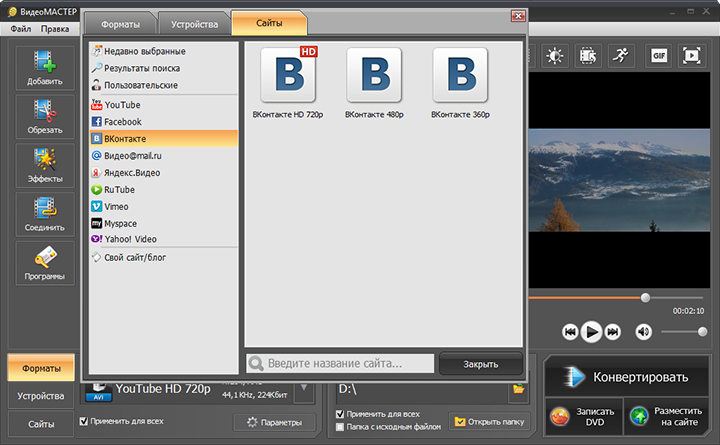Click the Параметры button
Viewport: 720px width, 445px height.
275,422
